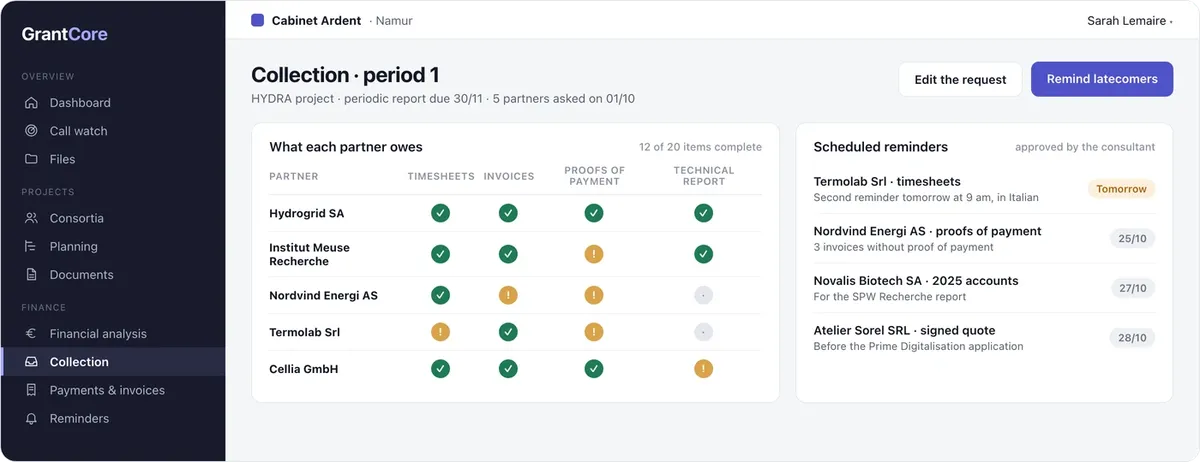
Task: Click Termolab Srl timesheets warning icon
Action: [x=440, y=332]
